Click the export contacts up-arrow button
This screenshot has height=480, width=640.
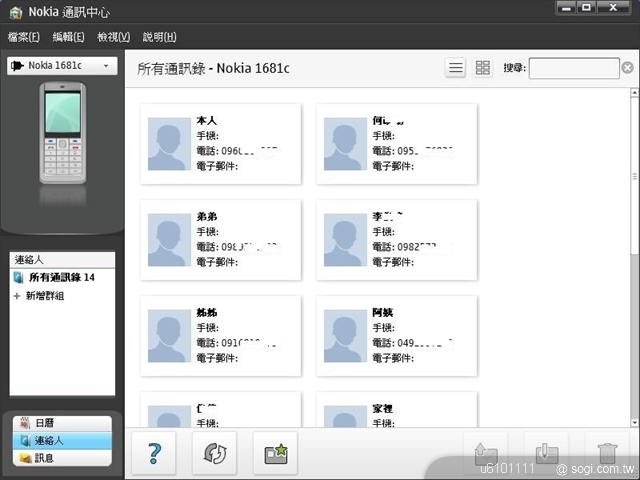486,453
